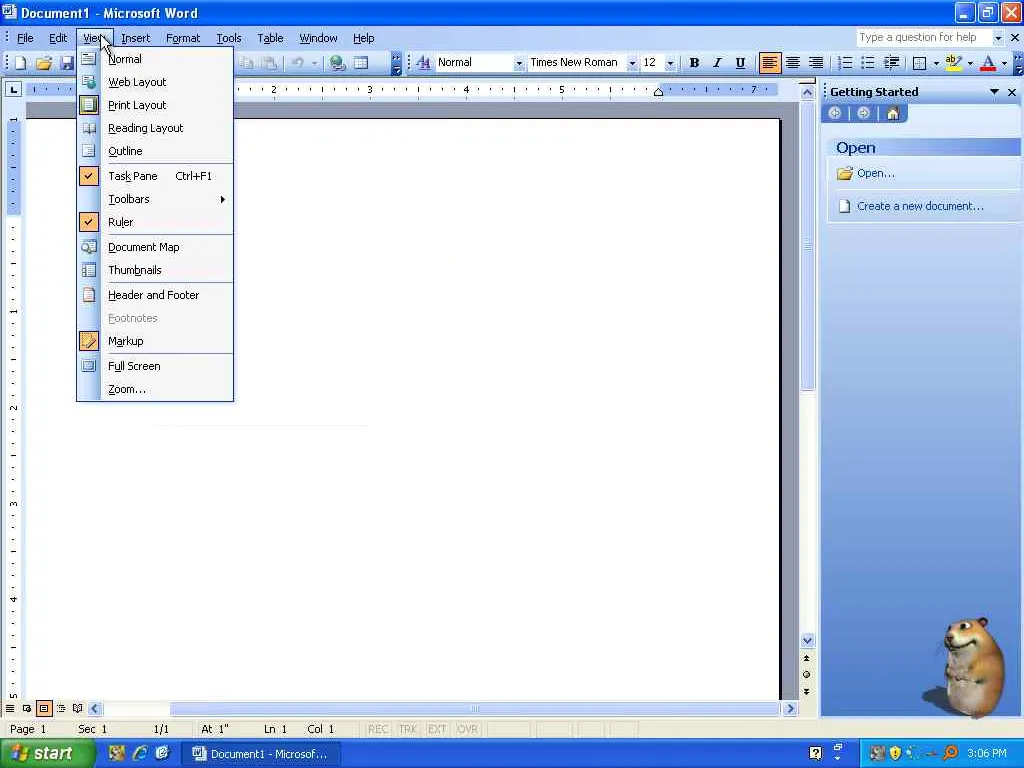Click the Open folder toolbar icon
This screenshot has width=1024, height=768.
coord(44,63)
